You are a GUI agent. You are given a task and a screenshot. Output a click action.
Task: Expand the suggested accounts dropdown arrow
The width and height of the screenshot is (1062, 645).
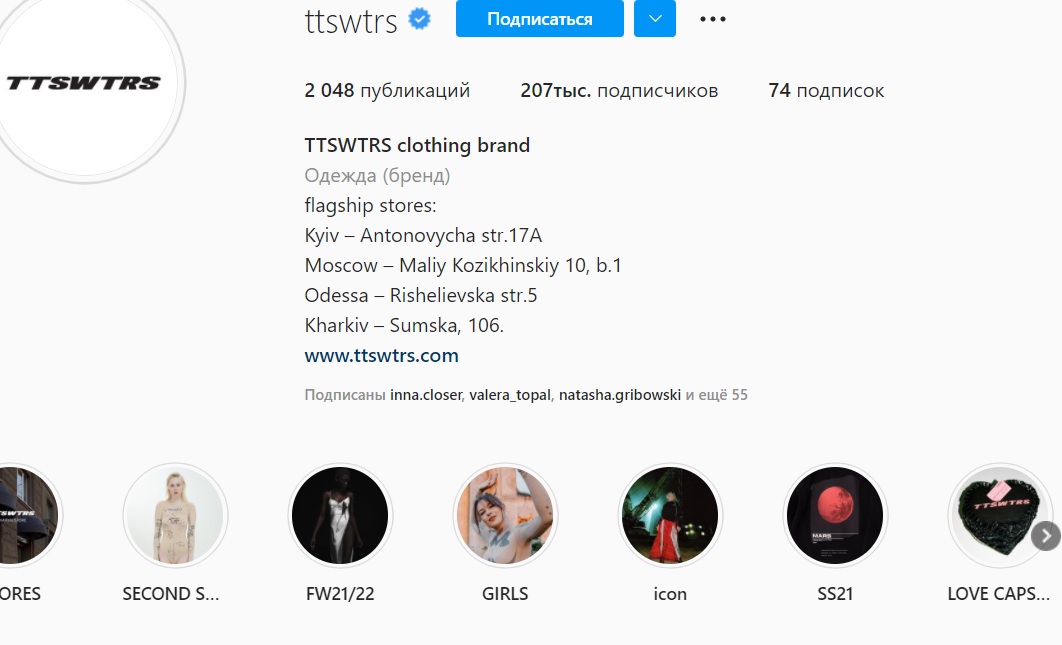point(654,18)
